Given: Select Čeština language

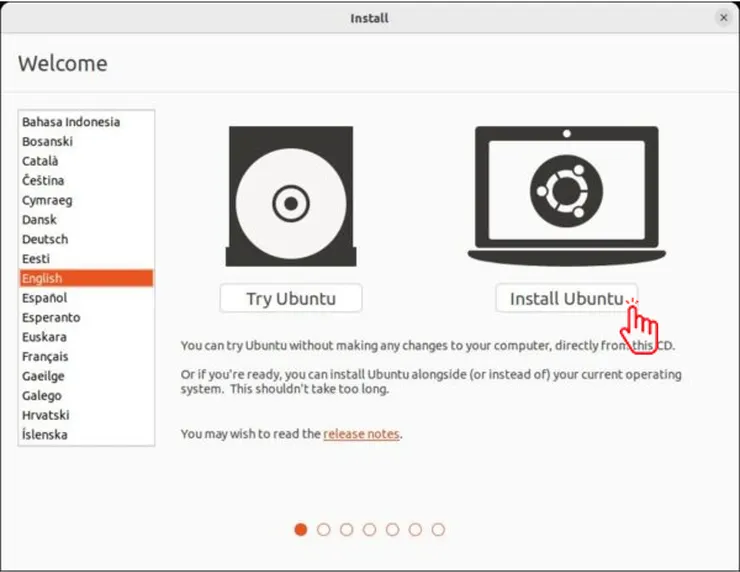Looking at the screenshot, I should click(x=86, y=180).
